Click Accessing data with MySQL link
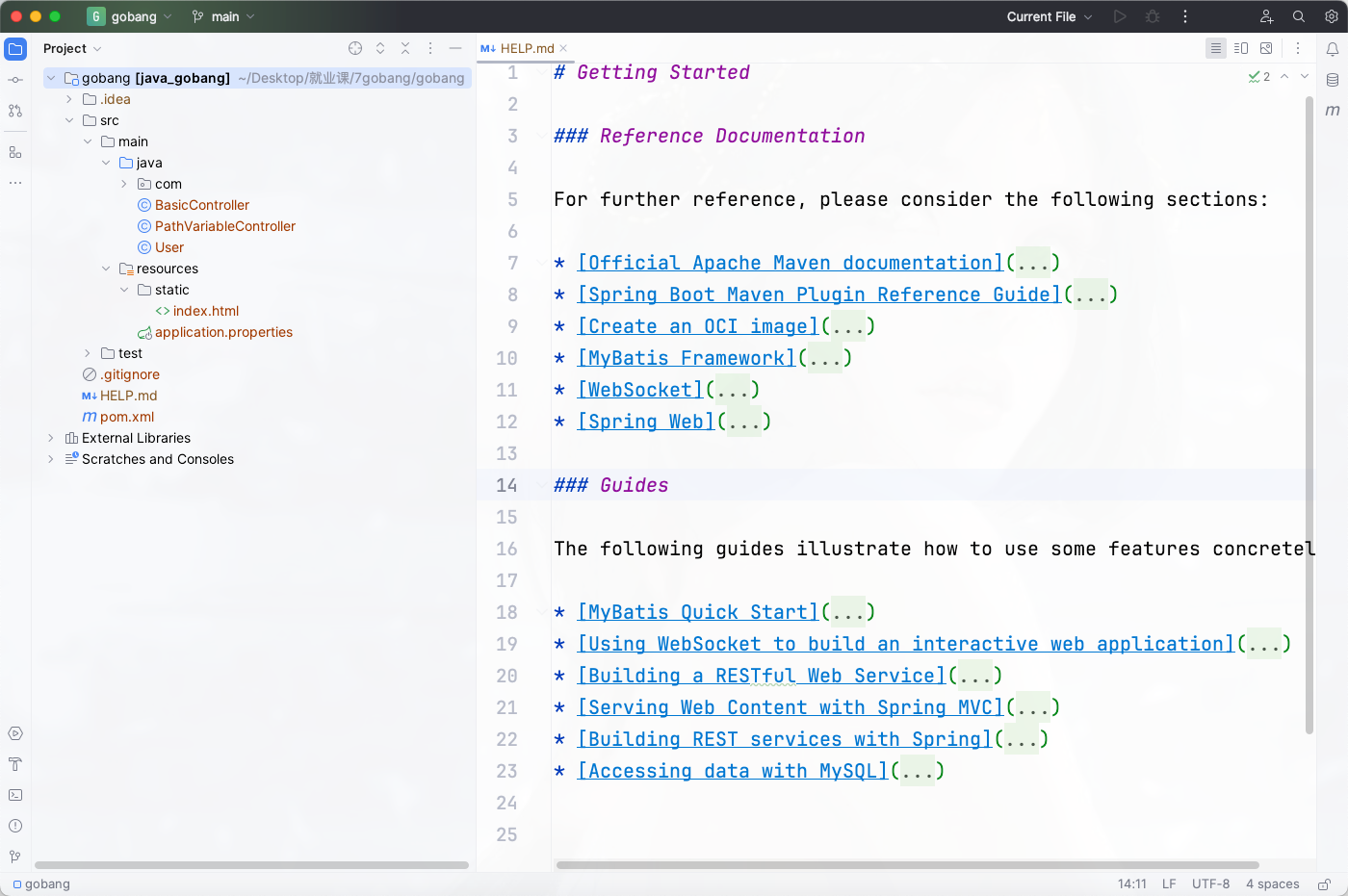 [x=733, y=771]
